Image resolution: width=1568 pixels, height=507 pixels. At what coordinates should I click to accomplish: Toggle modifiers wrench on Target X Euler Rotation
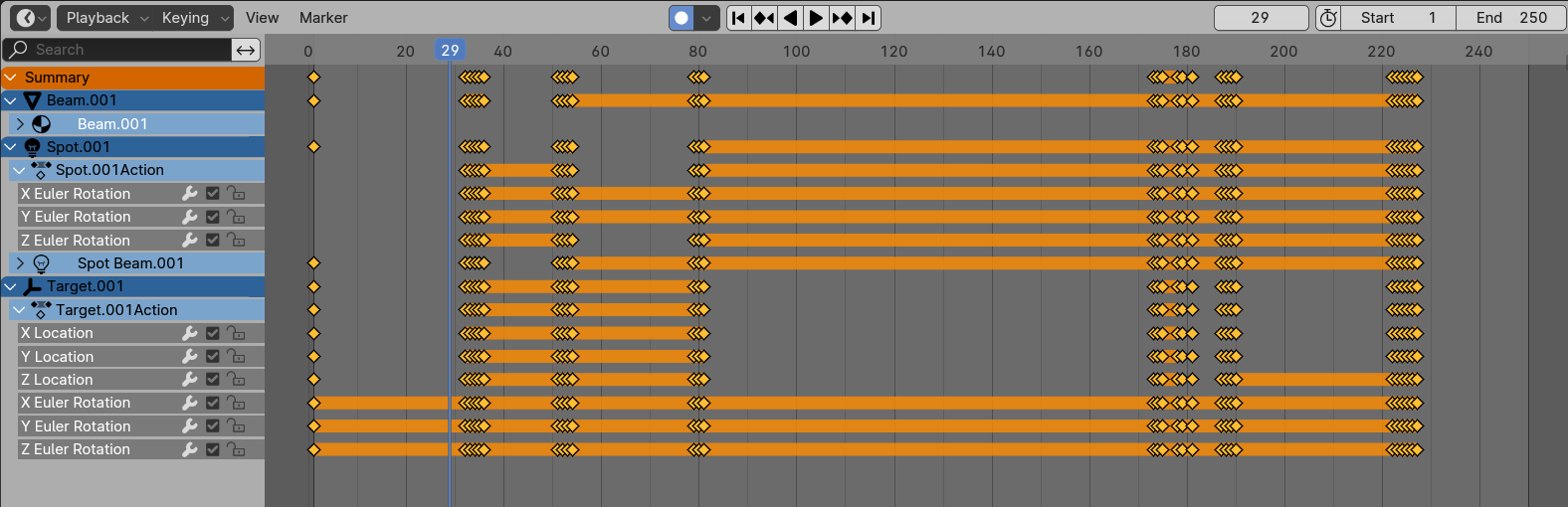tap(190, 403)
